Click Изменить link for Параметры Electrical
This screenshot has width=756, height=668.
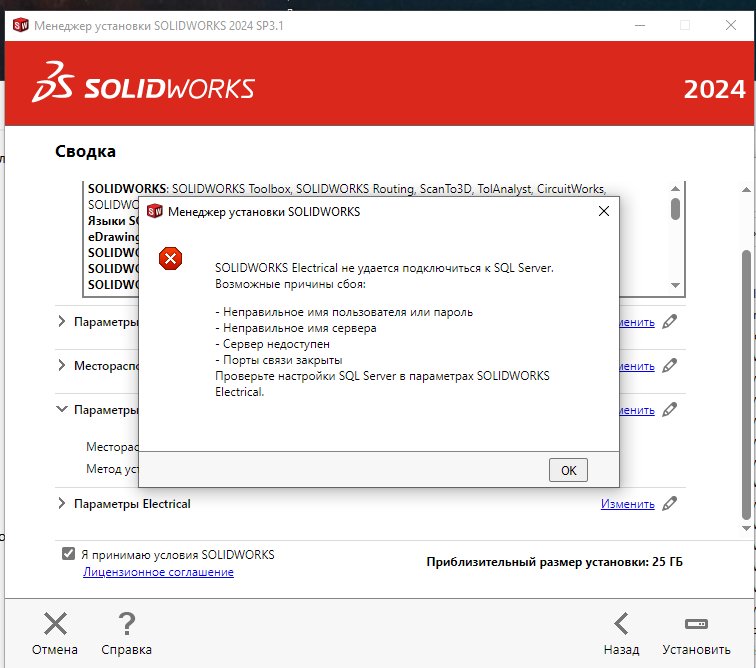pos(627,504)
